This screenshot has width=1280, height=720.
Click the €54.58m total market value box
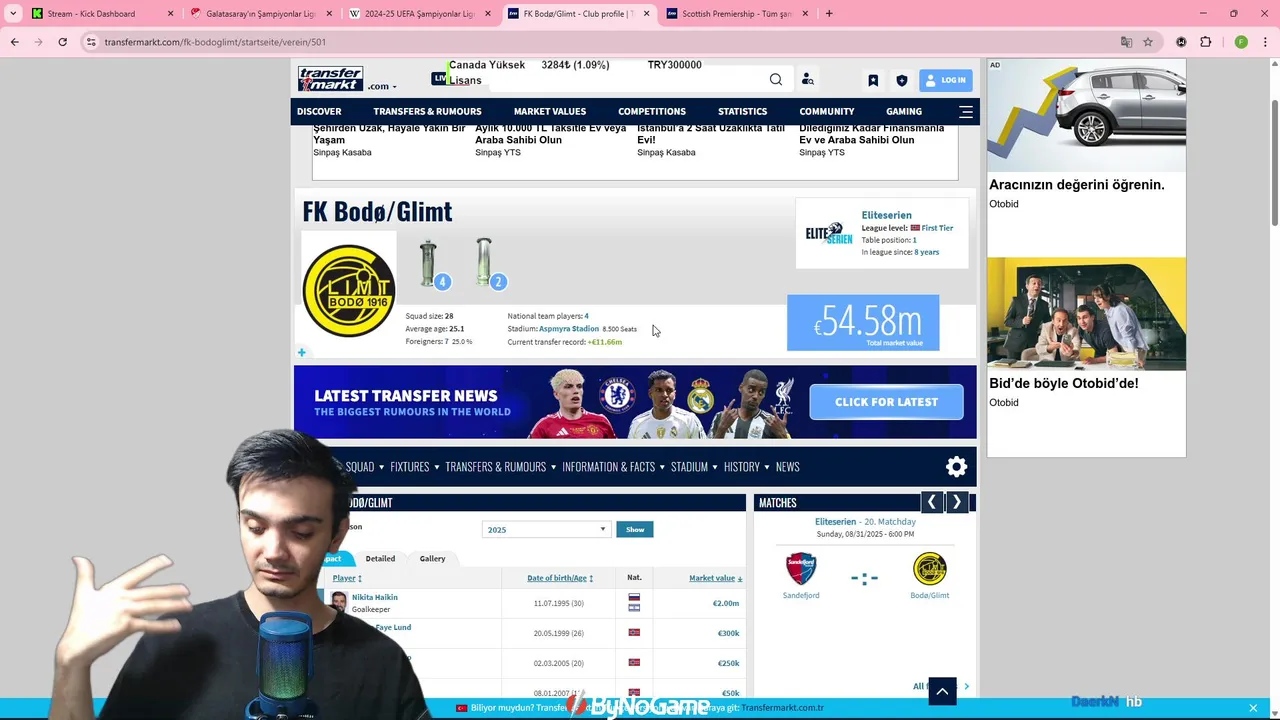[863, 323]
